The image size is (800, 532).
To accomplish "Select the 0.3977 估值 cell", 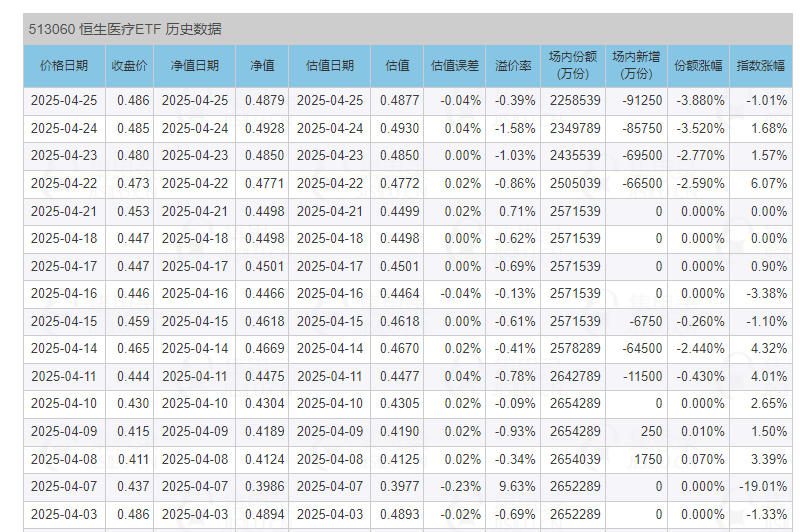I will coord(400,486).
